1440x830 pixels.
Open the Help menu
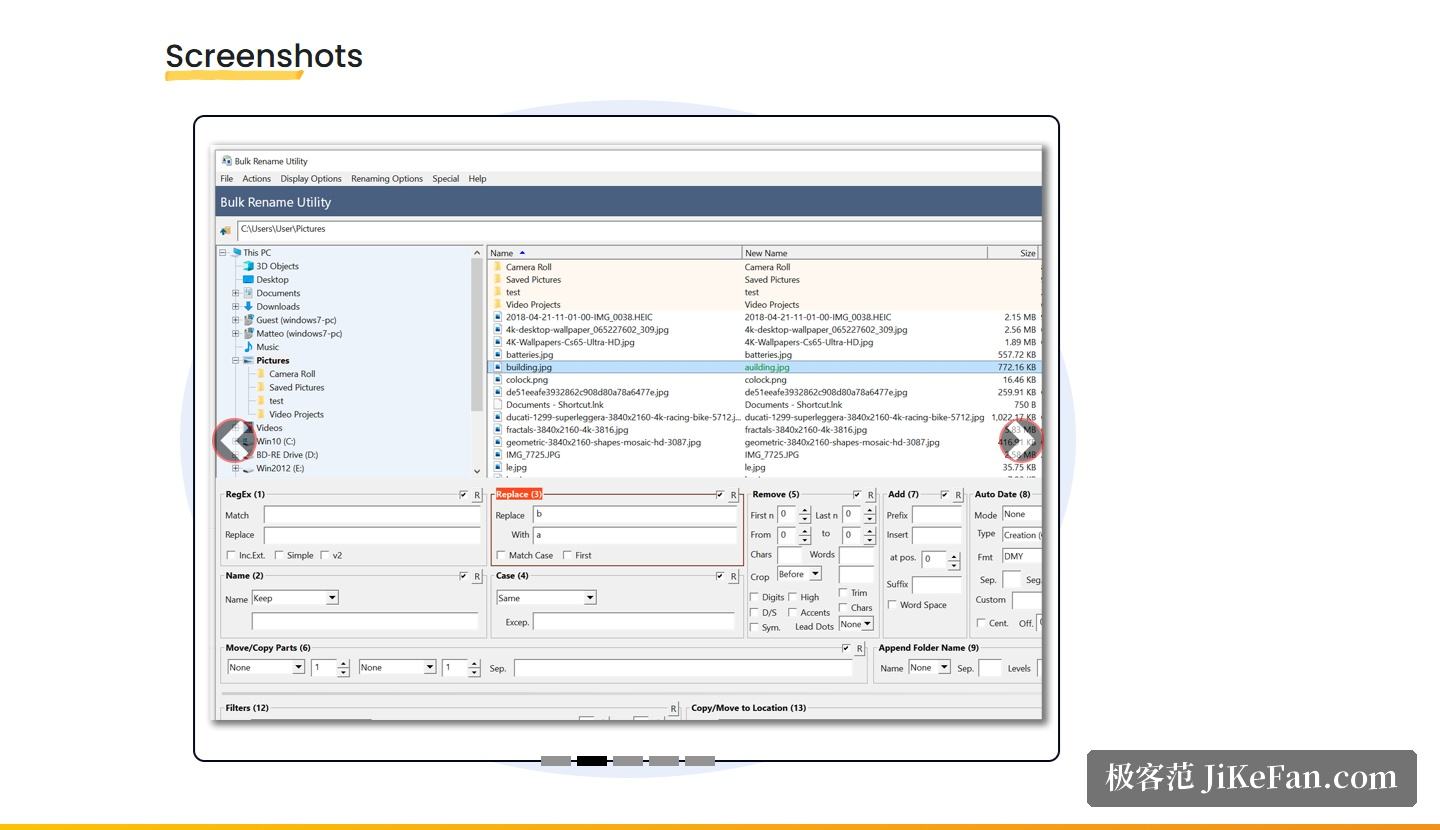pos(478,179)
